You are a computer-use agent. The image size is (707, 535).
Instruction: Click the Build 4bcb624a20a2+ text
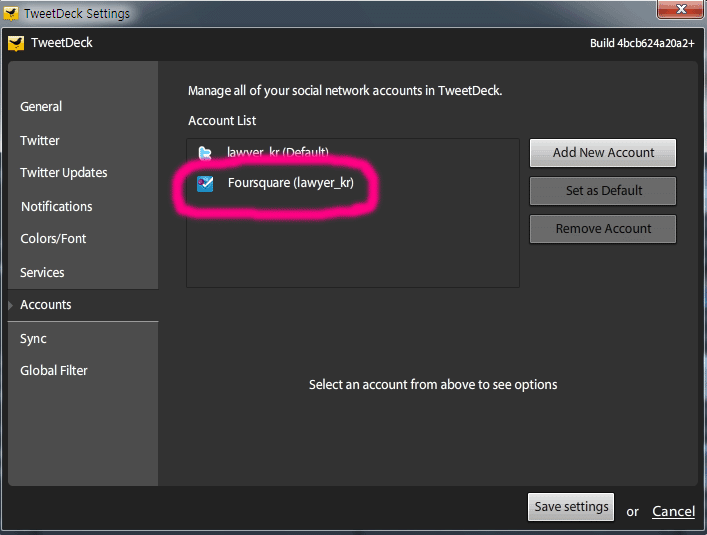(642, 43)
